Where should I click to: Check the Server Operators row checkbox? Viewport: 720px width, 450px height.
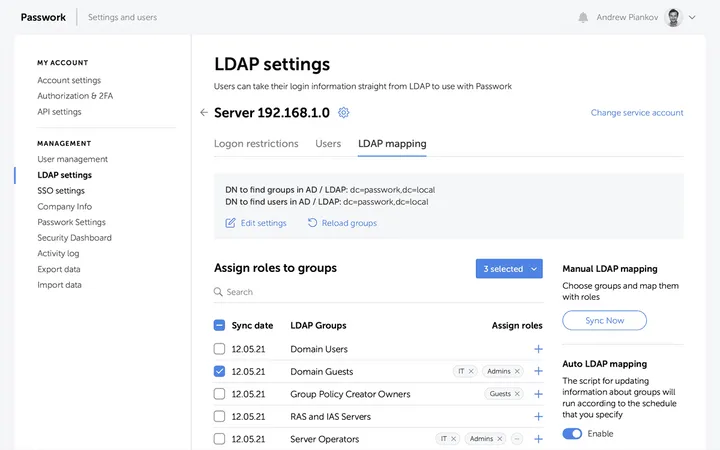click(x=219, y=439)
